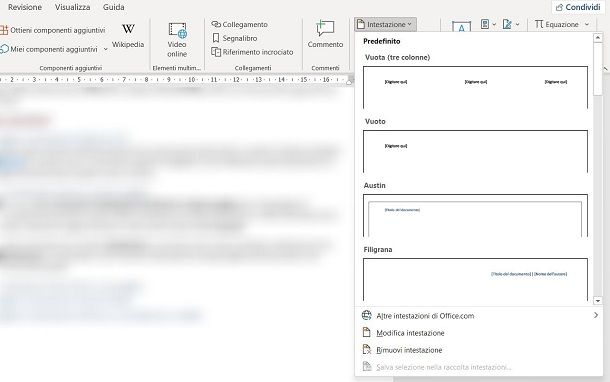Click the Equazione button
This screenshot has height=382, width=610.
pos(557,24)
